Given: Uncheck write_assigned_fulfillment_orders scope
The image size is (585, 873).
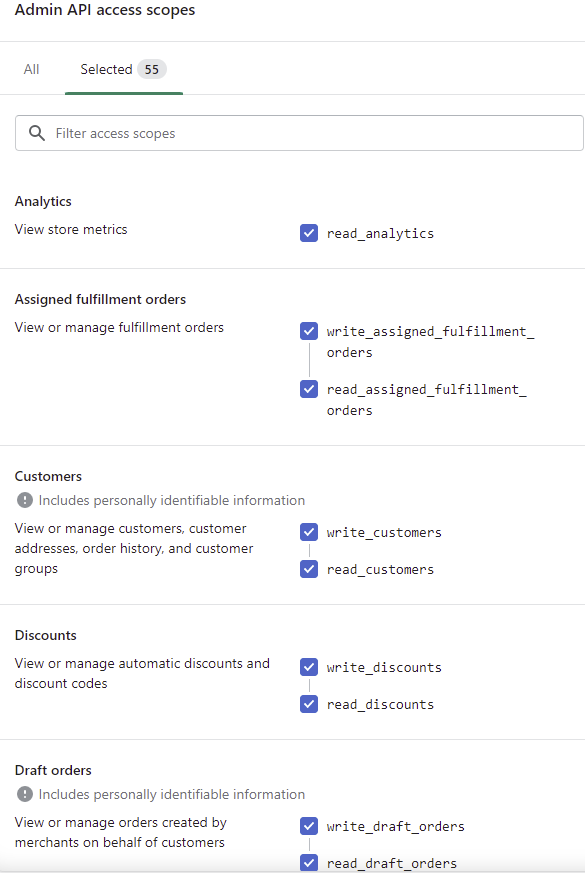Looking at the screenshot, I should [x=309, y=331].
